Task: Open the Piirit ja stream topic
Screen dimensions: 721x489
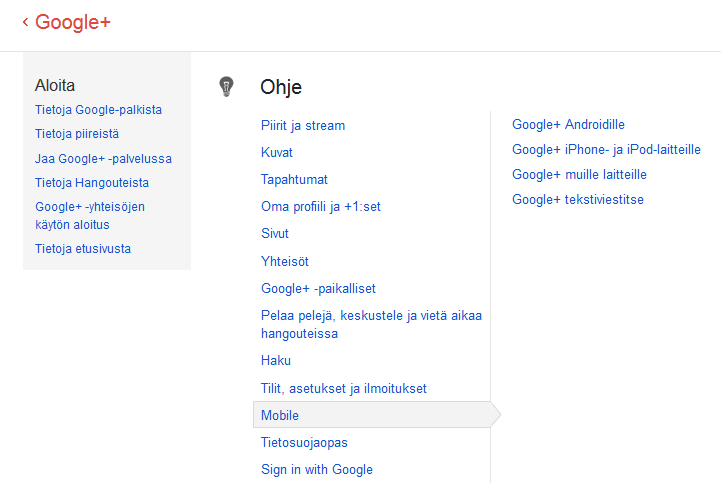Action: (303, 126)
